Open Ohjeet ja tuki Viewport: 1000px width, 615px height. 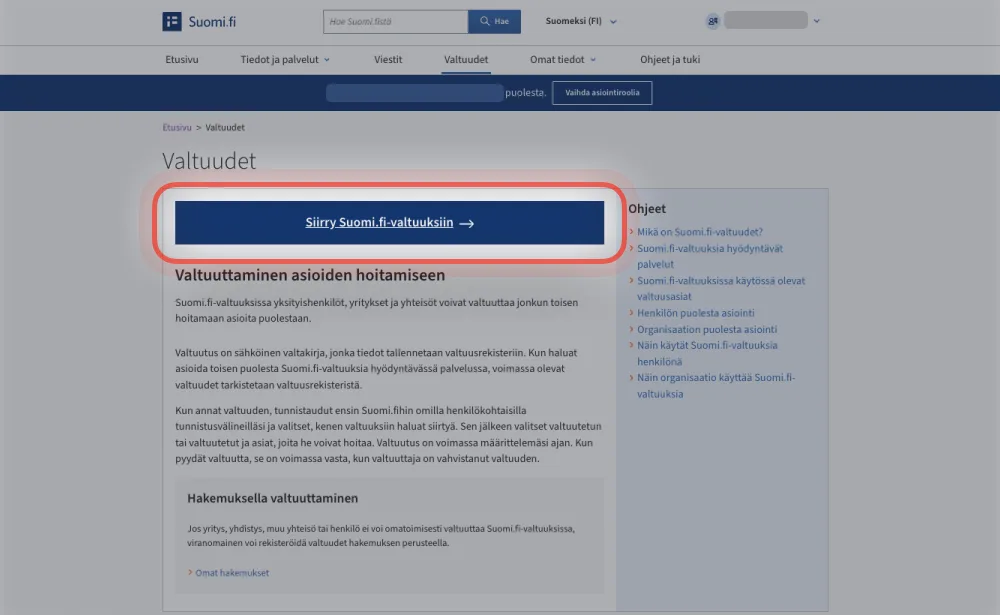(670, 59)
